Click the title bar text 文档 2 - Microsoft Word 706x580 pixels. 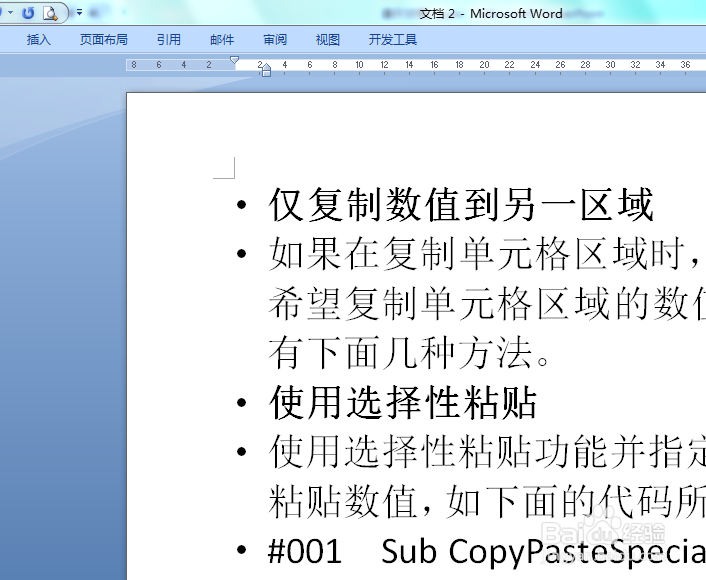pos(491,14)
